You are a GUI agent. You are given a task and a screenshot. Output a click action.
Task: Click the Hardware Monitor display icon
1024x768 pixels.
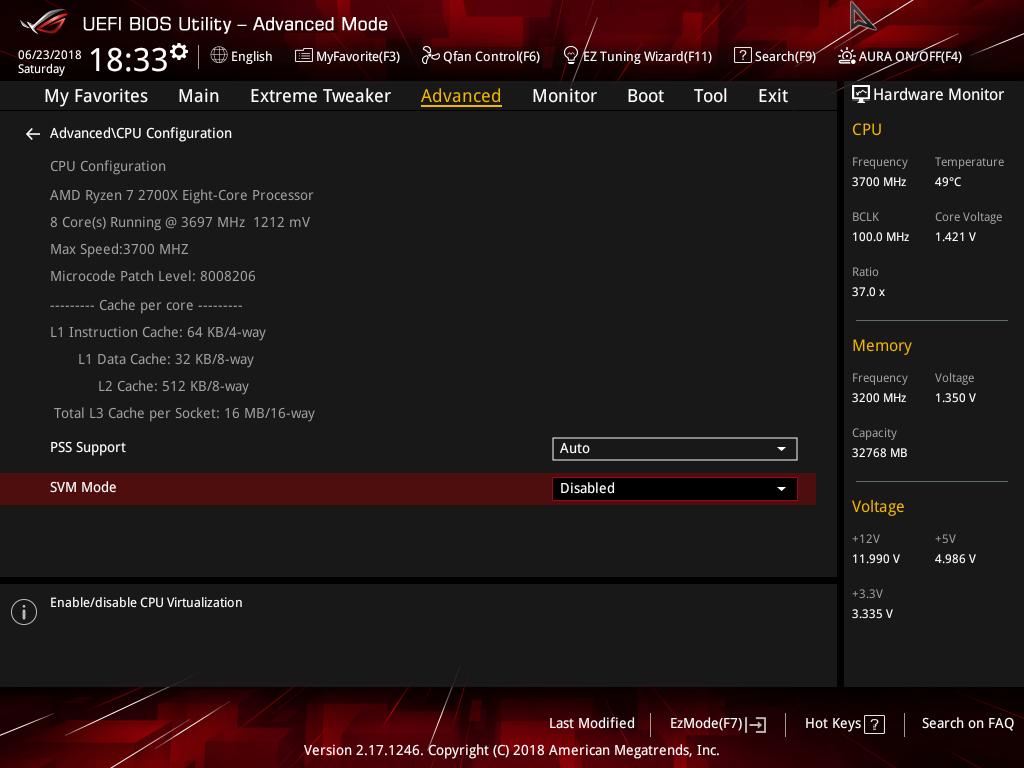tap(861, 95)
